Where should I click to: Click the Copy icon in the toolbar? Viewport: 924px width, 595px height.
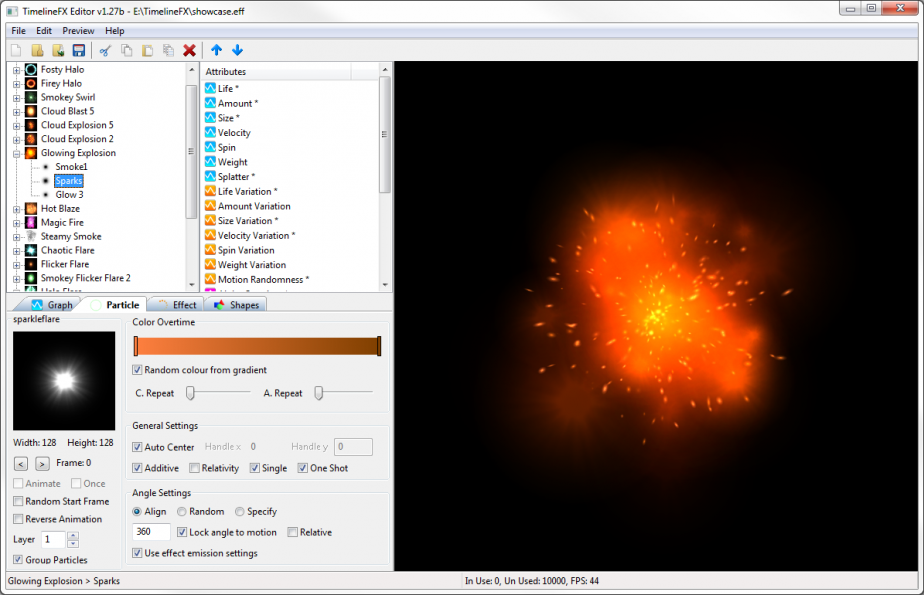pos(127,50)
